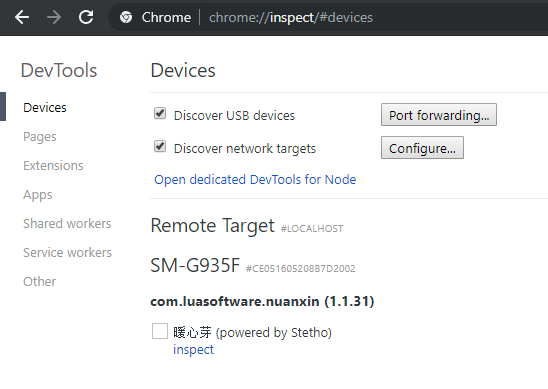Image resolution: width=548 pixels, height=389 pixels.
Task: Select Devices in the DevTools sidebar
Action: pos(45,108)
